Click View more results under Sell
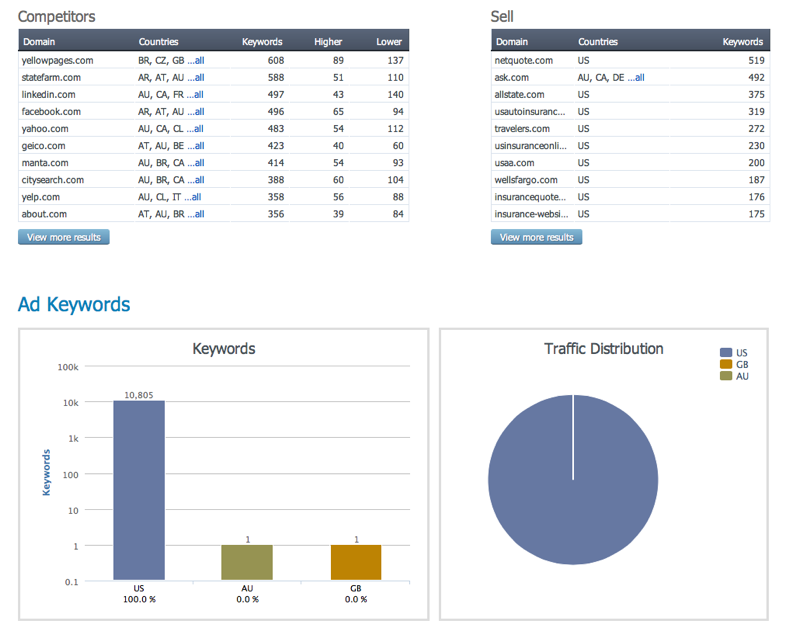This screenshot has height=635, width=800. 536,237
